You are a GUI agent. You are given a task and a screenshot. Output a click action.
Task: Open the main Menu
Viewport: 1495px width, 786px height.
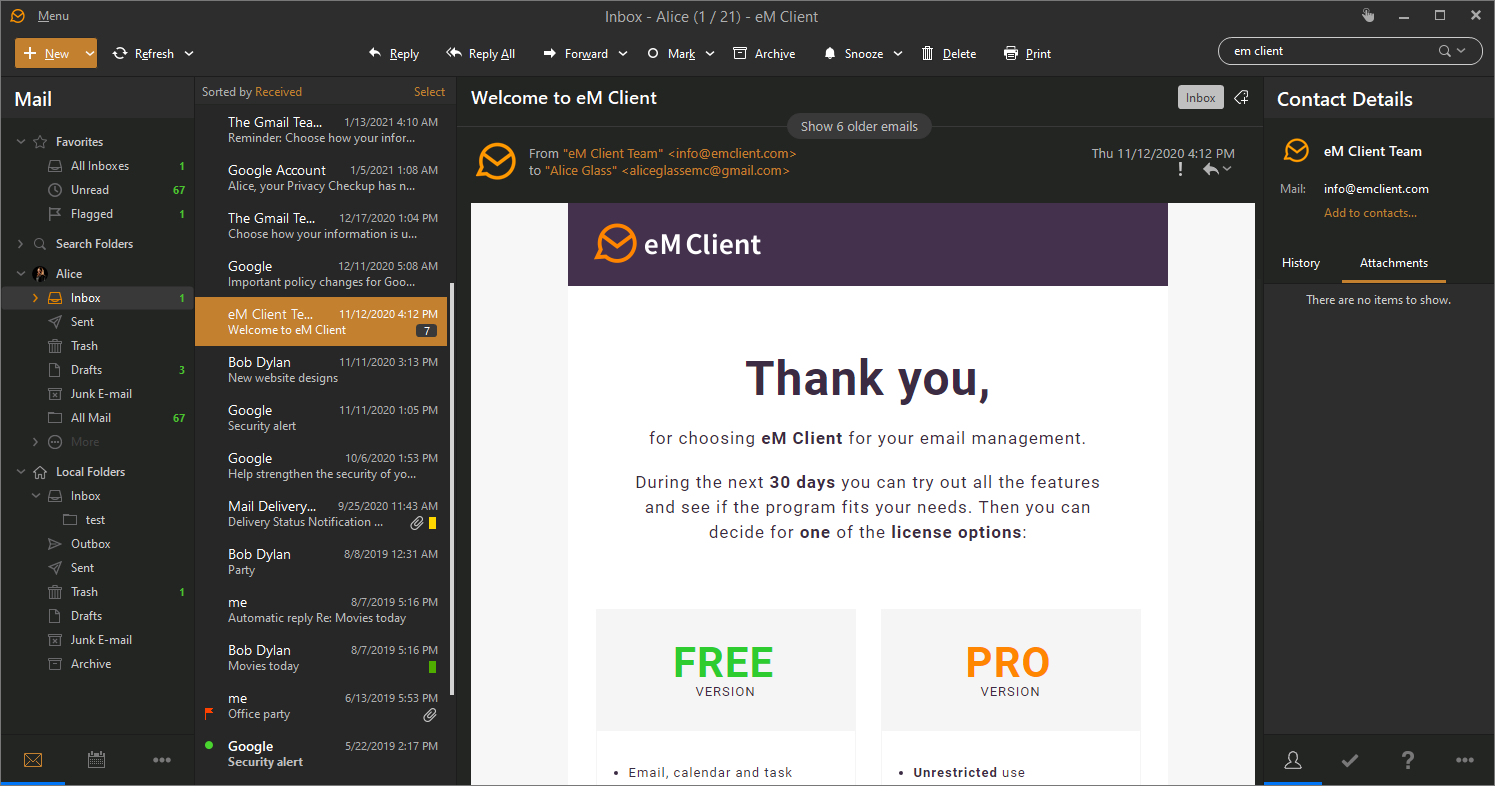point(53,17)
